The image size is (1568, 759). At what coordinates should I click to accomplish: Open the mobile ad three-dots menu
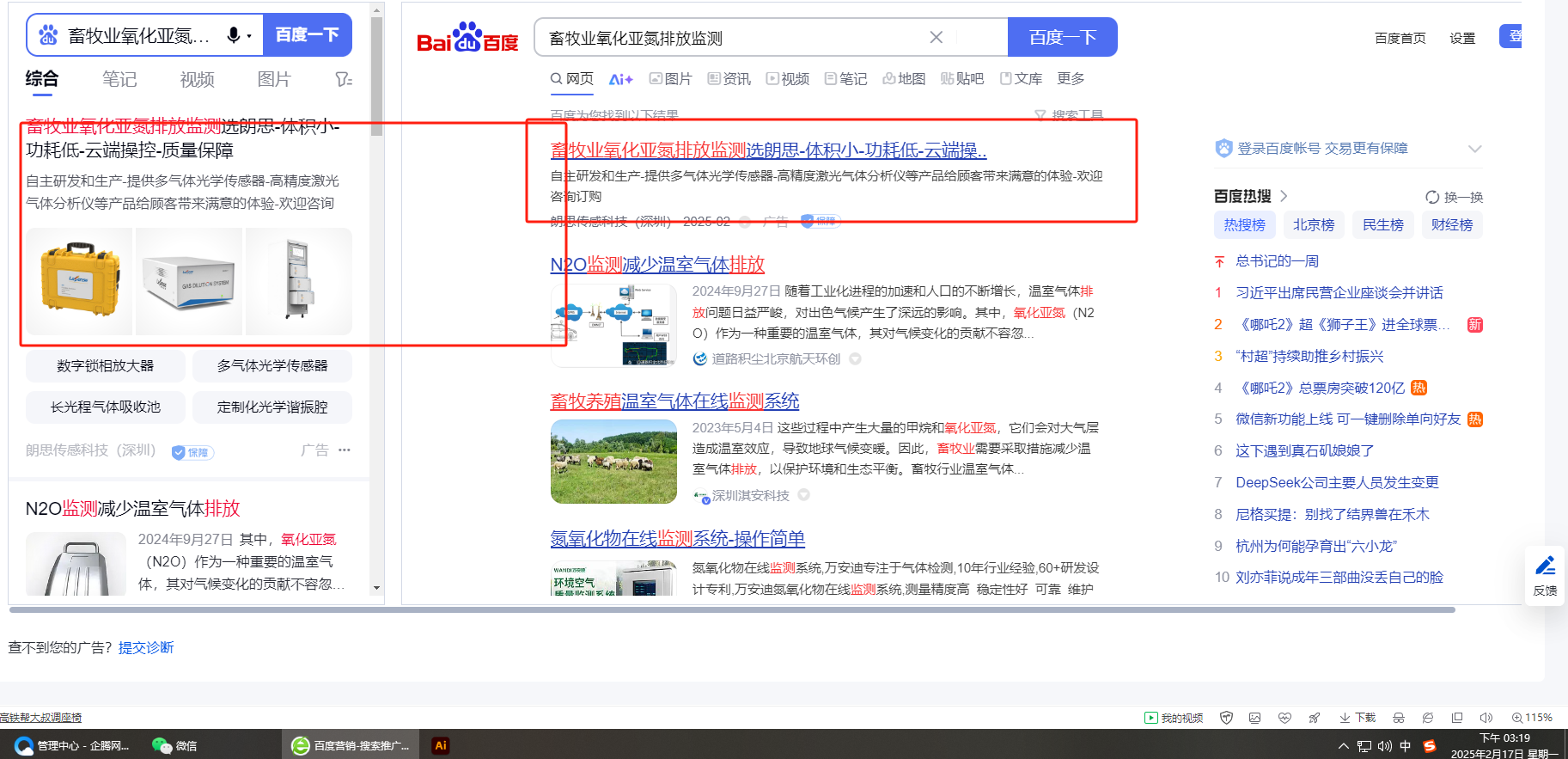pyautogui.click(x=345, y=450)
